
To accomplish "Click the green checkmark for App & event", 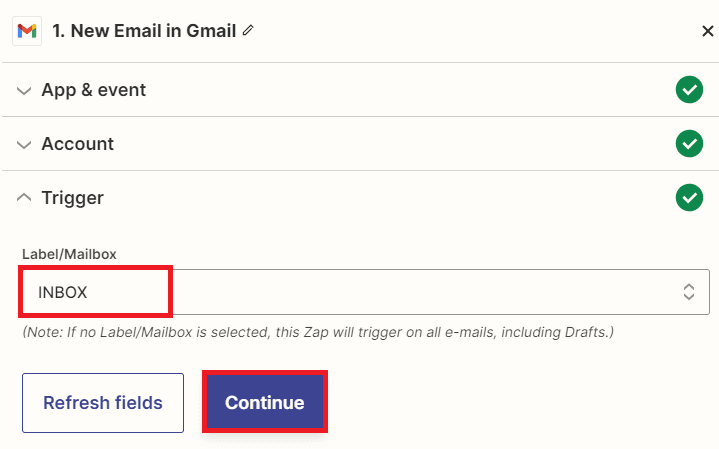I will 689,90.
